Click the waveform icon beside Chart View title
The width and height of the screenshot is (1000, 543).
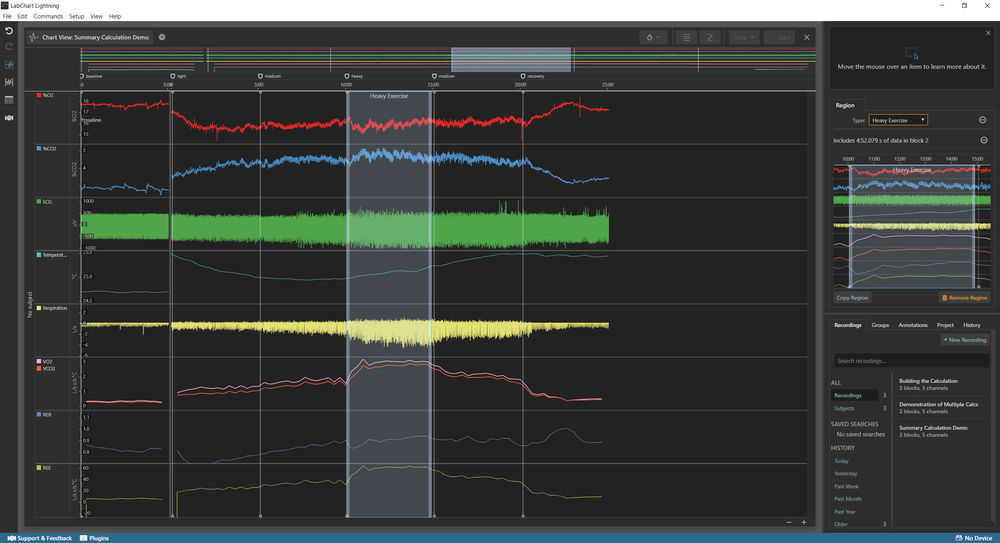pyautogui.click(x=34, y=37)
